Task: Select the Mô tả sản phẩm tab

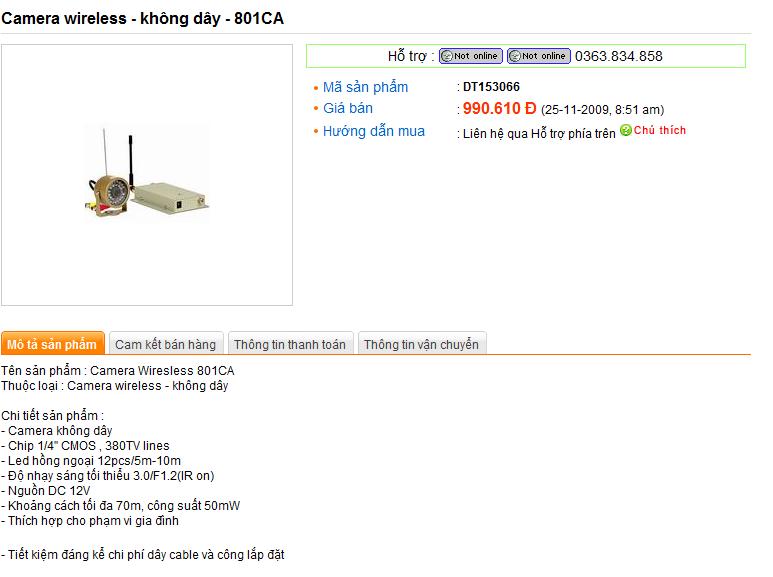Action: (x=52, y=344)
